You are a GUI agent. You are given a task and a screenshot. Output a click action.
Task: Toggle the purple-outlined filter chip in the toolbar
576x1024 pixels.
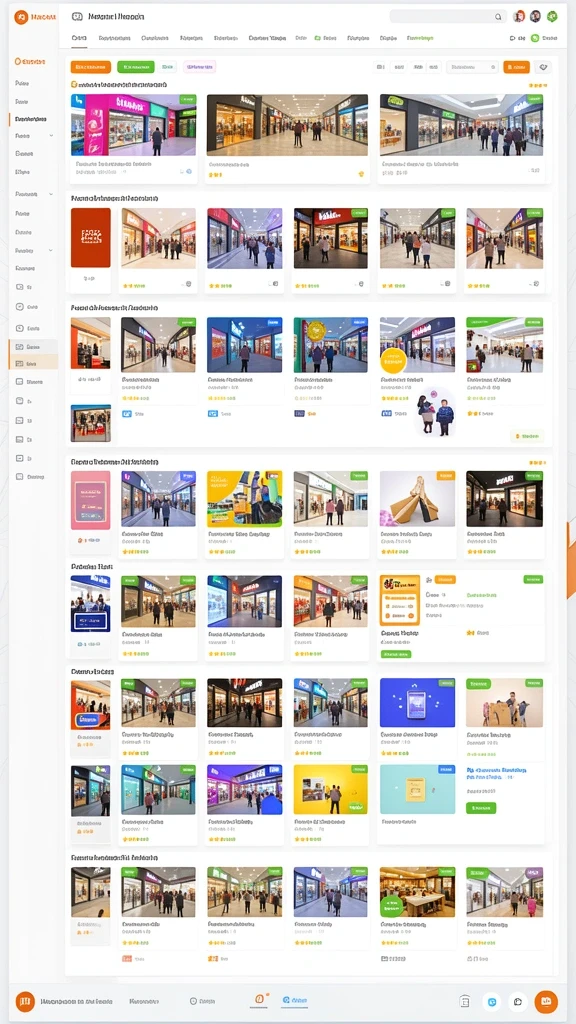point(200,67)
